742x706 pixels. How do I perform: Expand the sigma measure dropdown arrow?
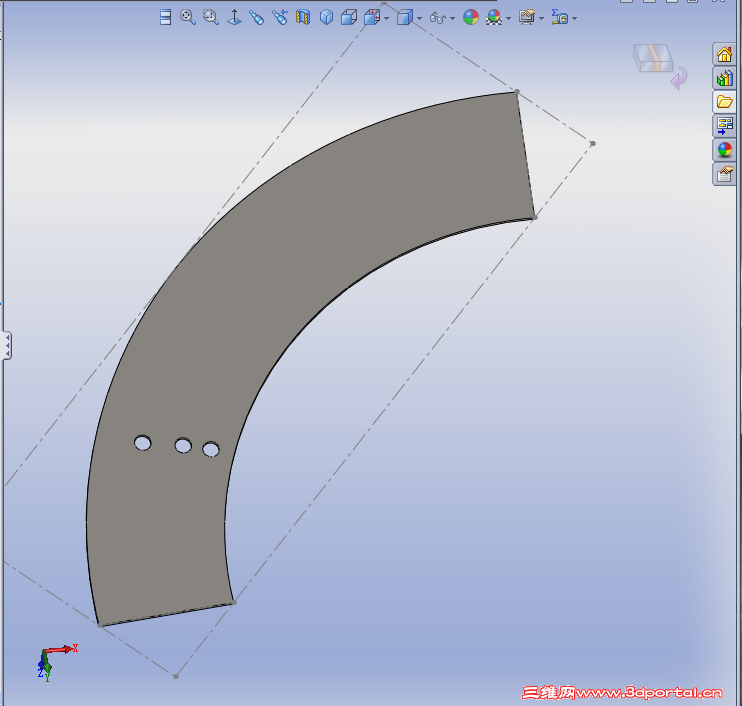(574, 18)
